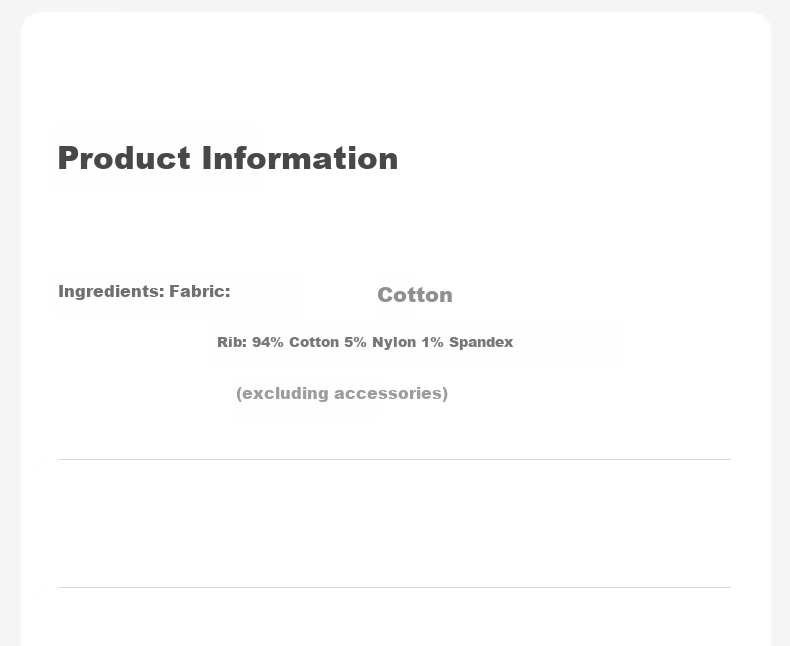This screenshot has width=790, height=646.
Task: Click the (excluding accessories) note
Action: (342, 393)
